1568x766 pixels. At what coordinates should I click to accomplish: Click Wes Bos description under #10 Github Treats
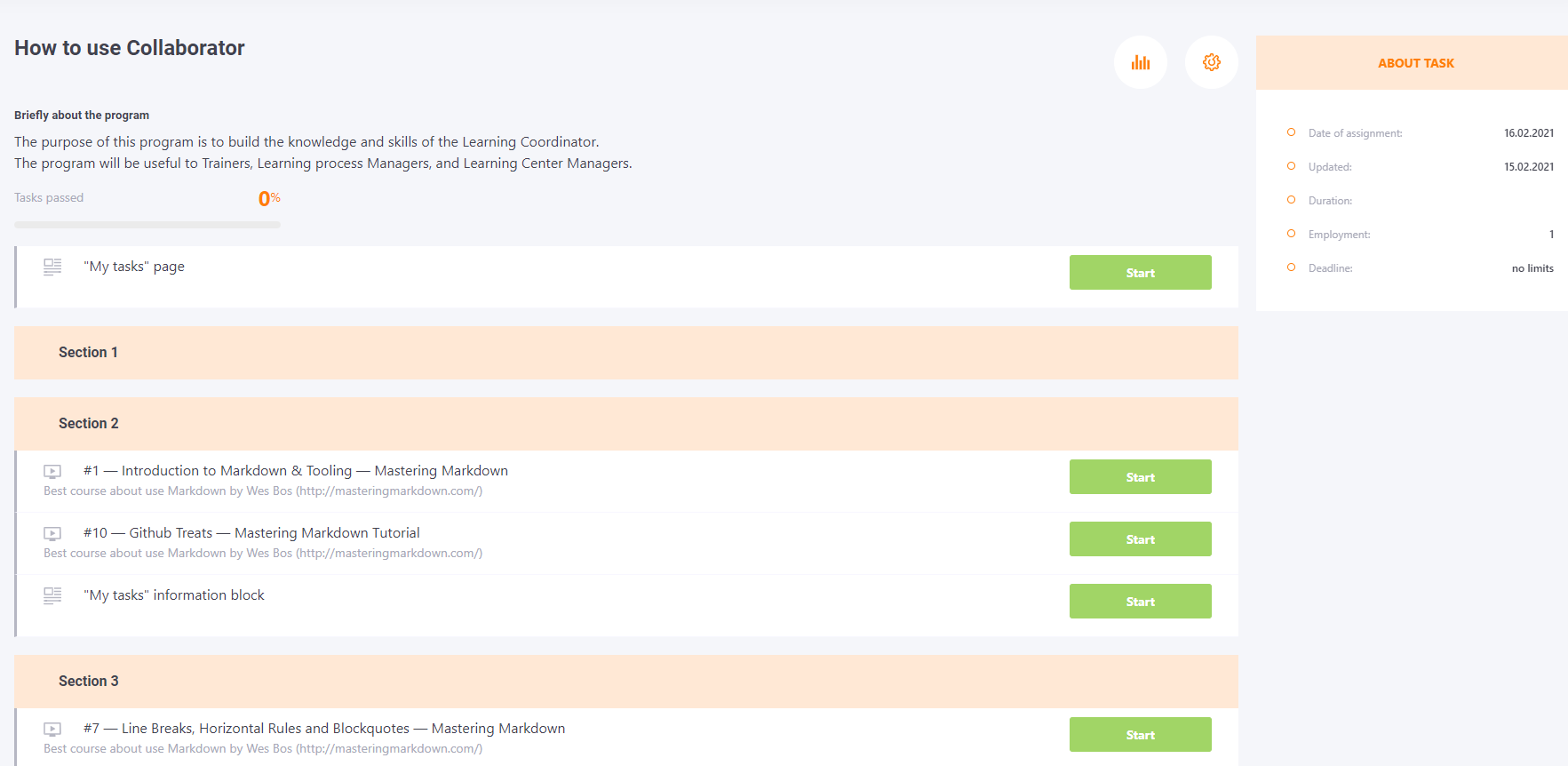pyautogui.click(x=263, y=554)
